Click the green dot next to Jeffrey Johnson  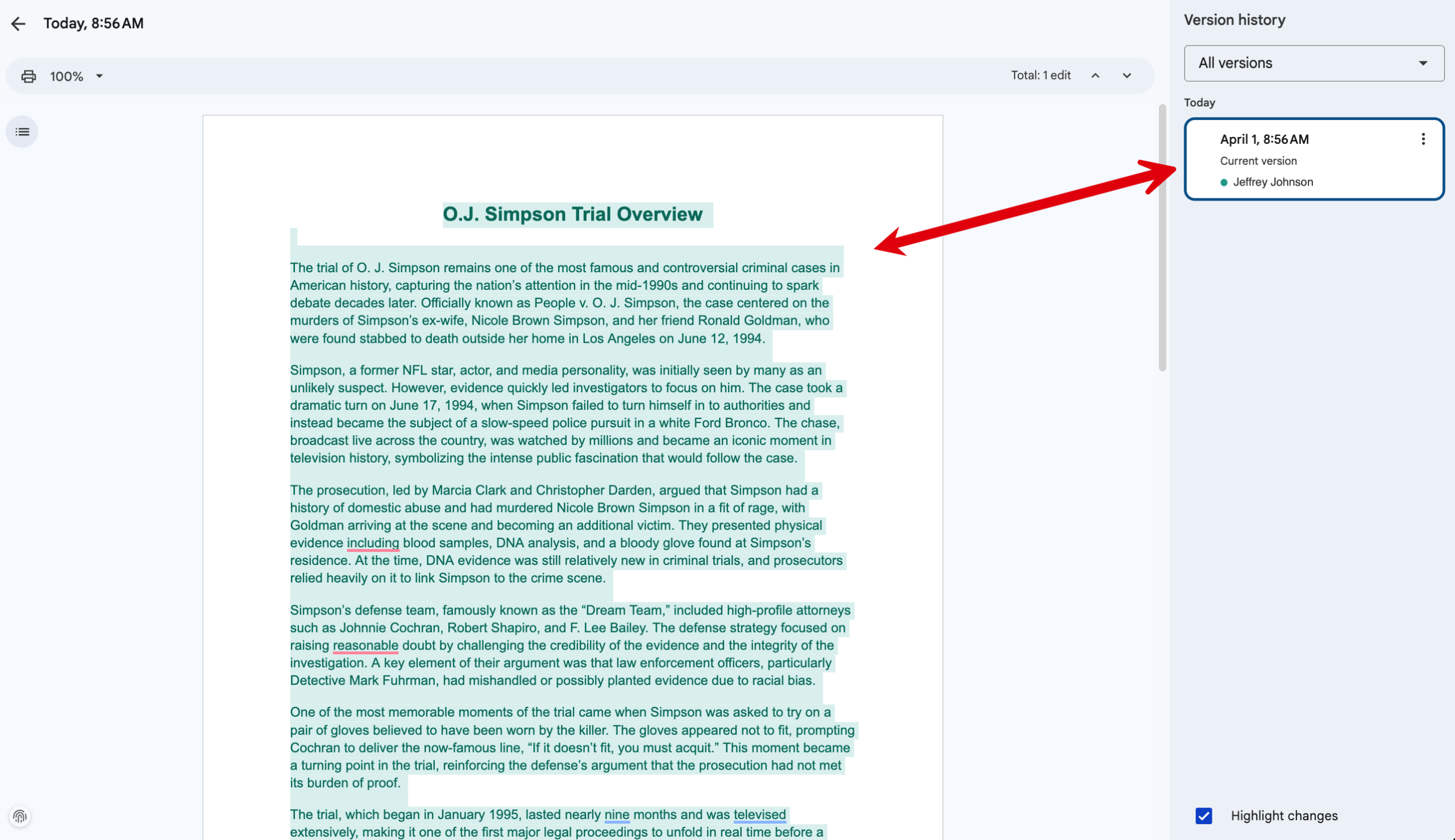(1224, 182)
